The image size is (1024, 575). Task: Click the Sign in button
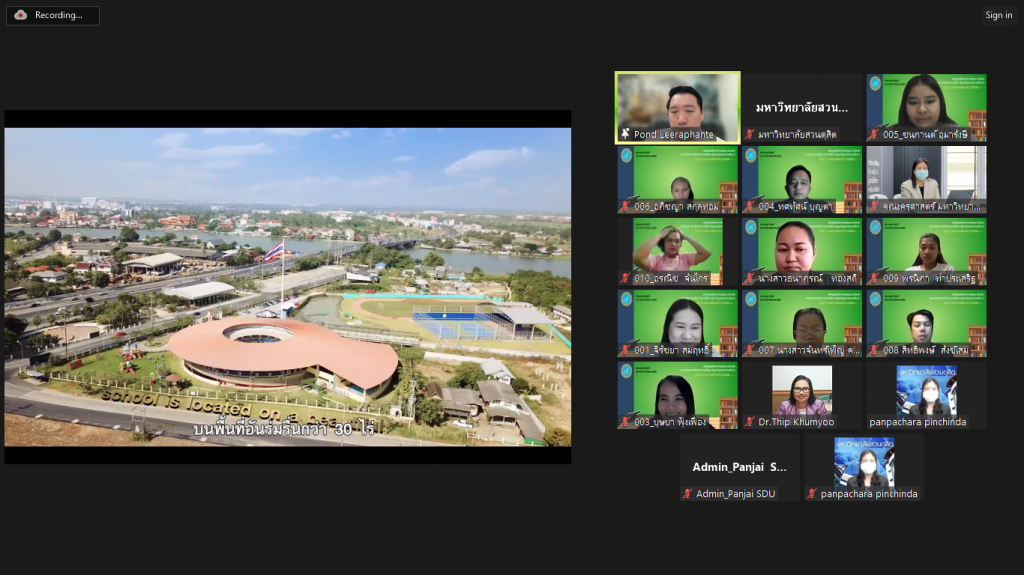point(998,15)
